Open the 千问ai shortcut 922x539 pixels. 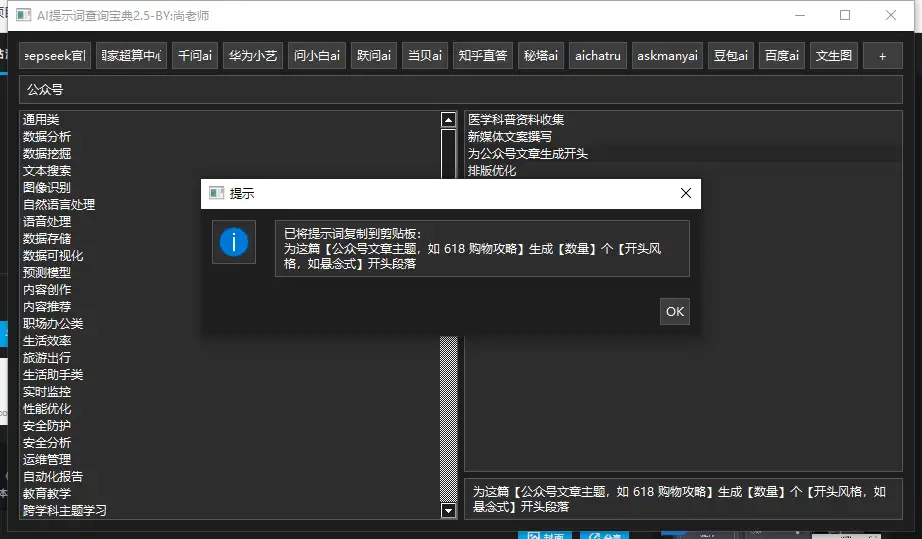[195, 57]
